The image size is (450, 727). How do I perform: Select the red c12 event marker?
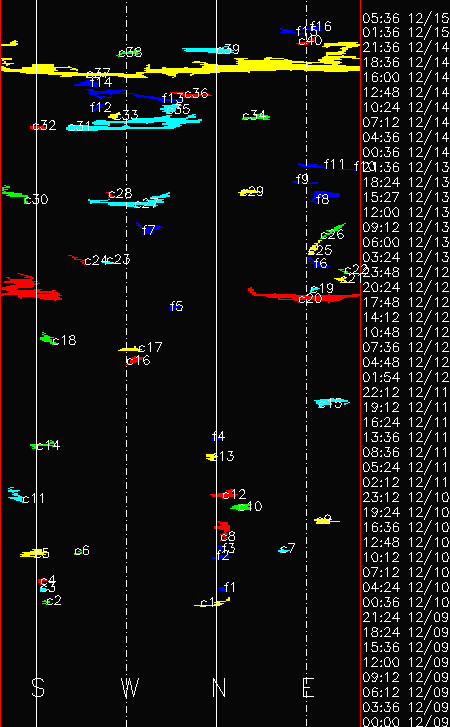point(223,495)
